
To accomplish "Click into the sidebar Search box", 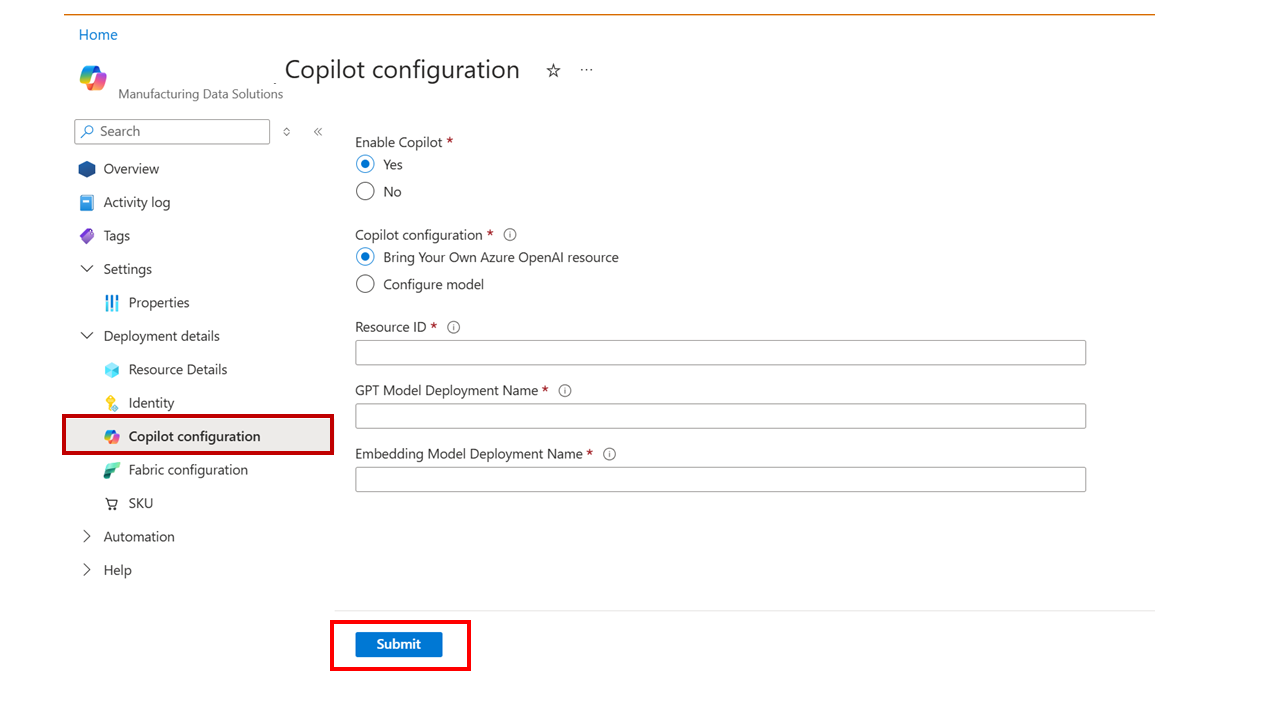I will (172, 131).
